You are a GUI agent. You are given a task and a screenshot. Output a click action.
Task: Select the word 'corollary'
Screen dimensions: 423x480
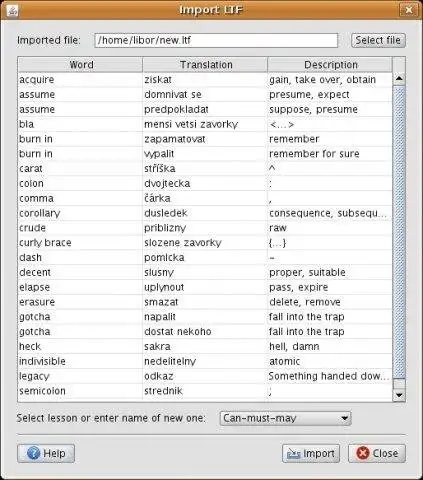(80, 213)
